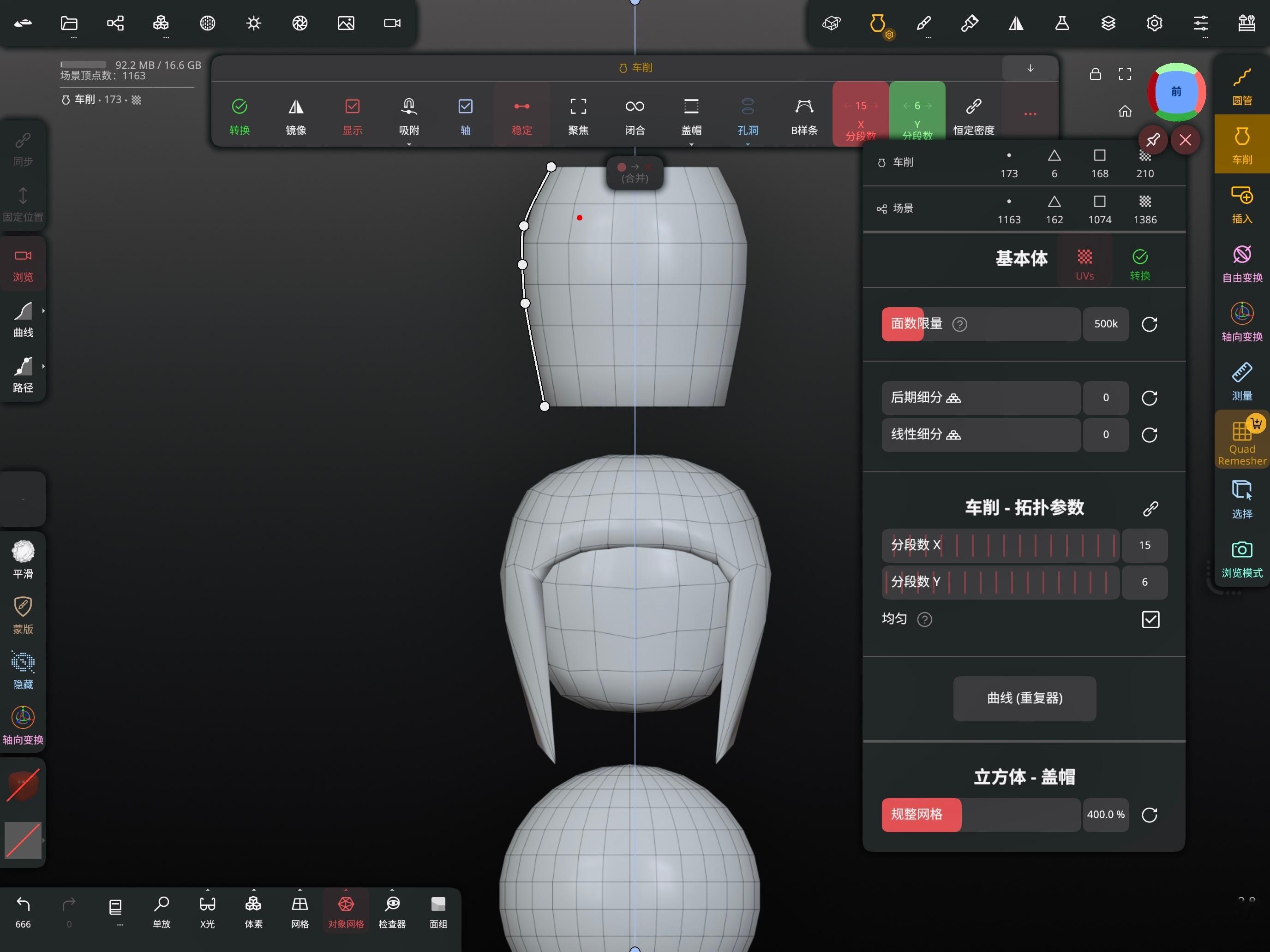Toggle object wireframe (对象网格) display

[346, 912]
